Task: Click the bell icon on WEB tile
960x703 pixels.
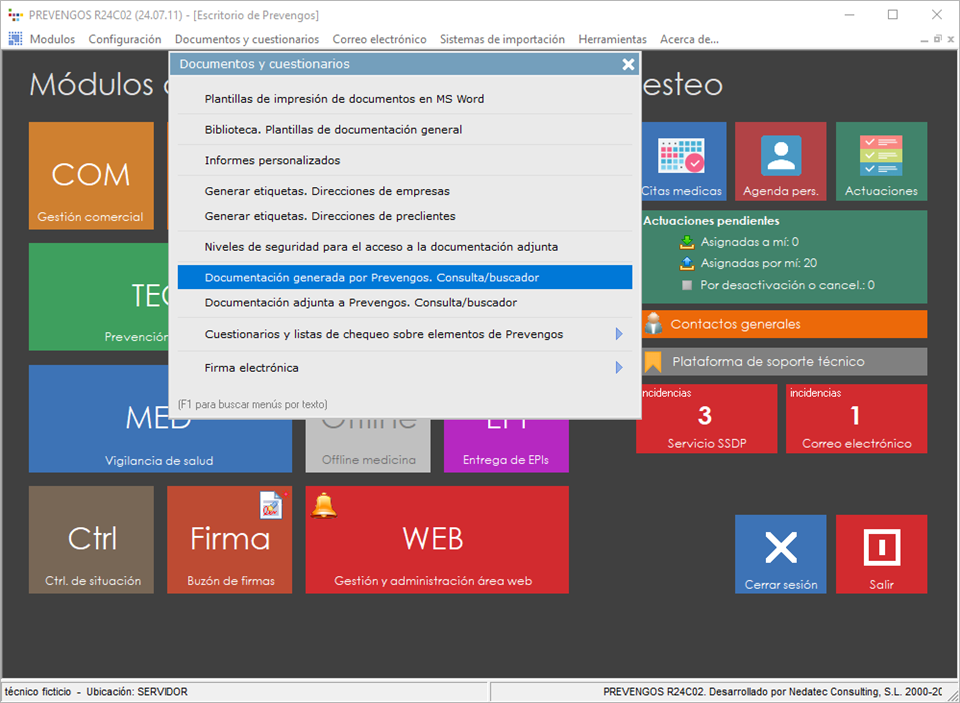Action: (x=324, y=505)
